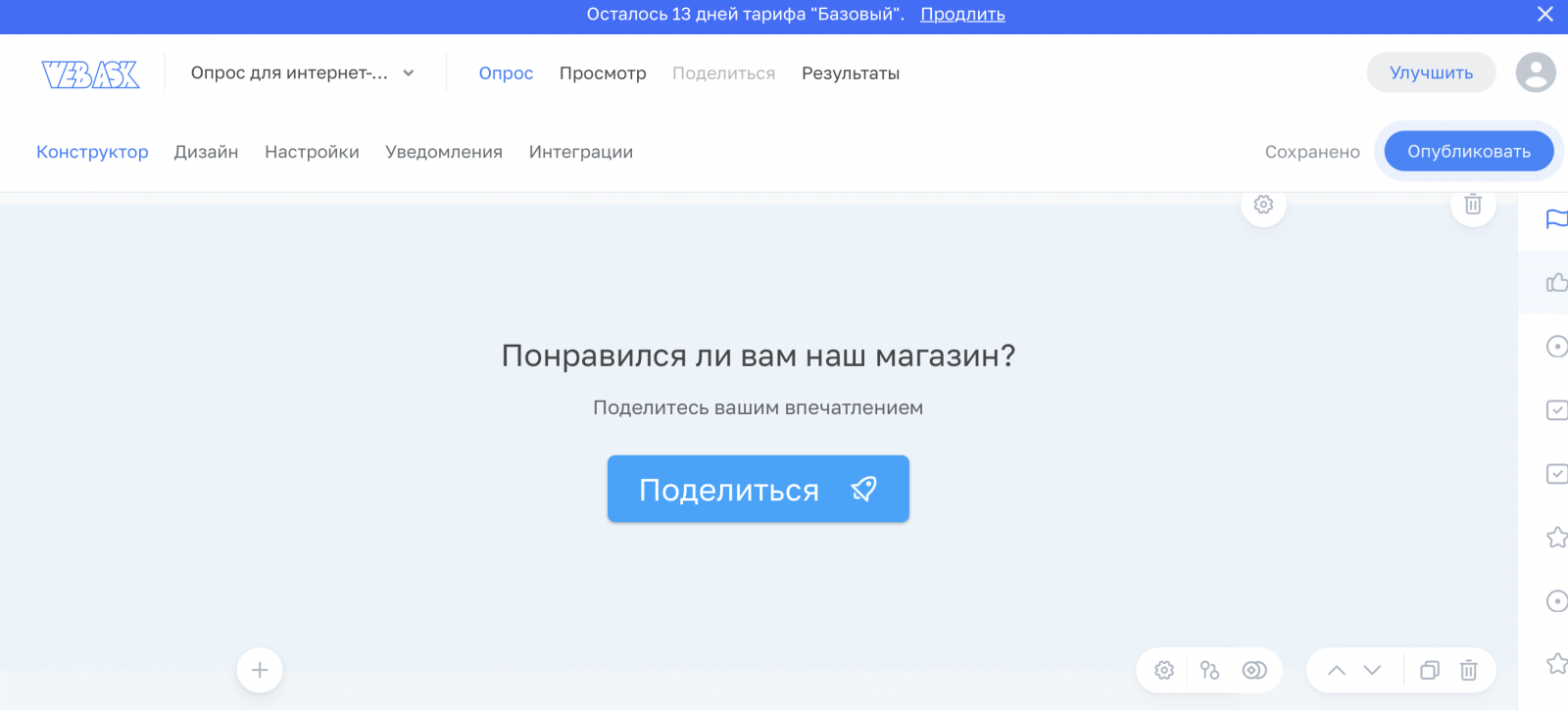Click the Опубликовать button
The width and height of the screenshot is (1568, 710).
coord(1469,151)
